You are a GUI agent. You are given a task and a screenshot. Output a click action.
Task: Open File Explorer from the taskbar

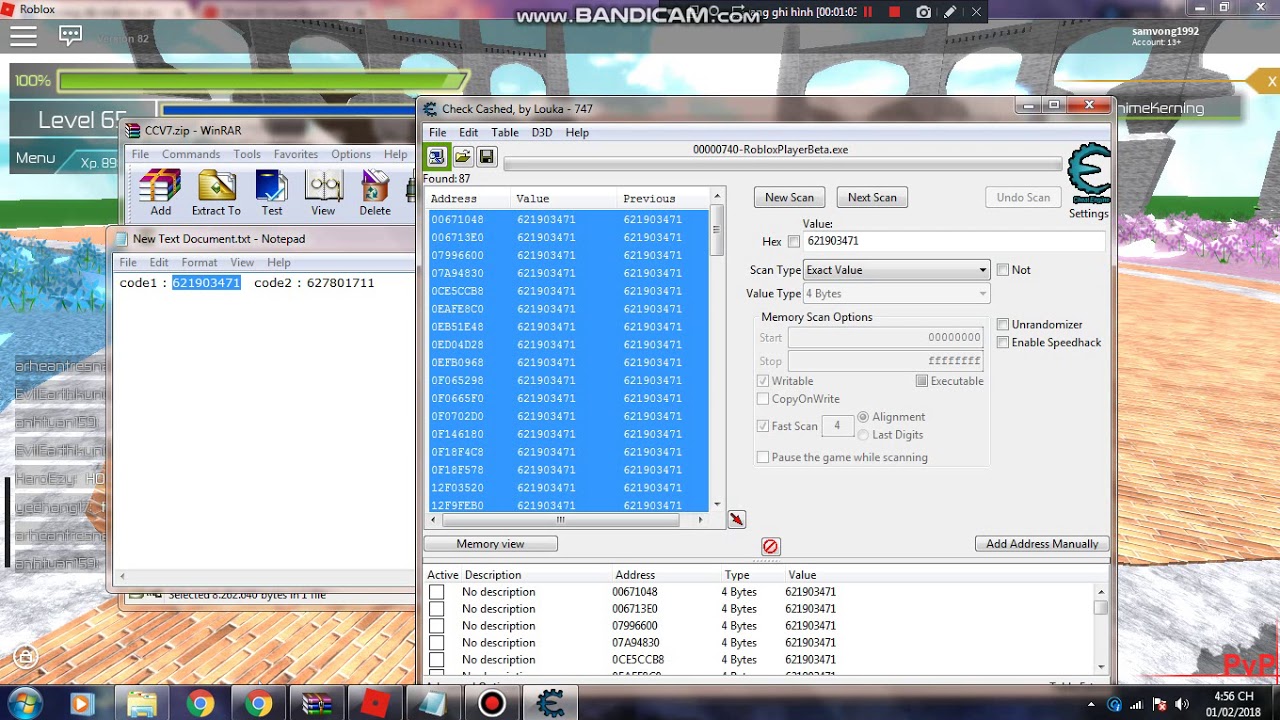click(x=142, y=704)
